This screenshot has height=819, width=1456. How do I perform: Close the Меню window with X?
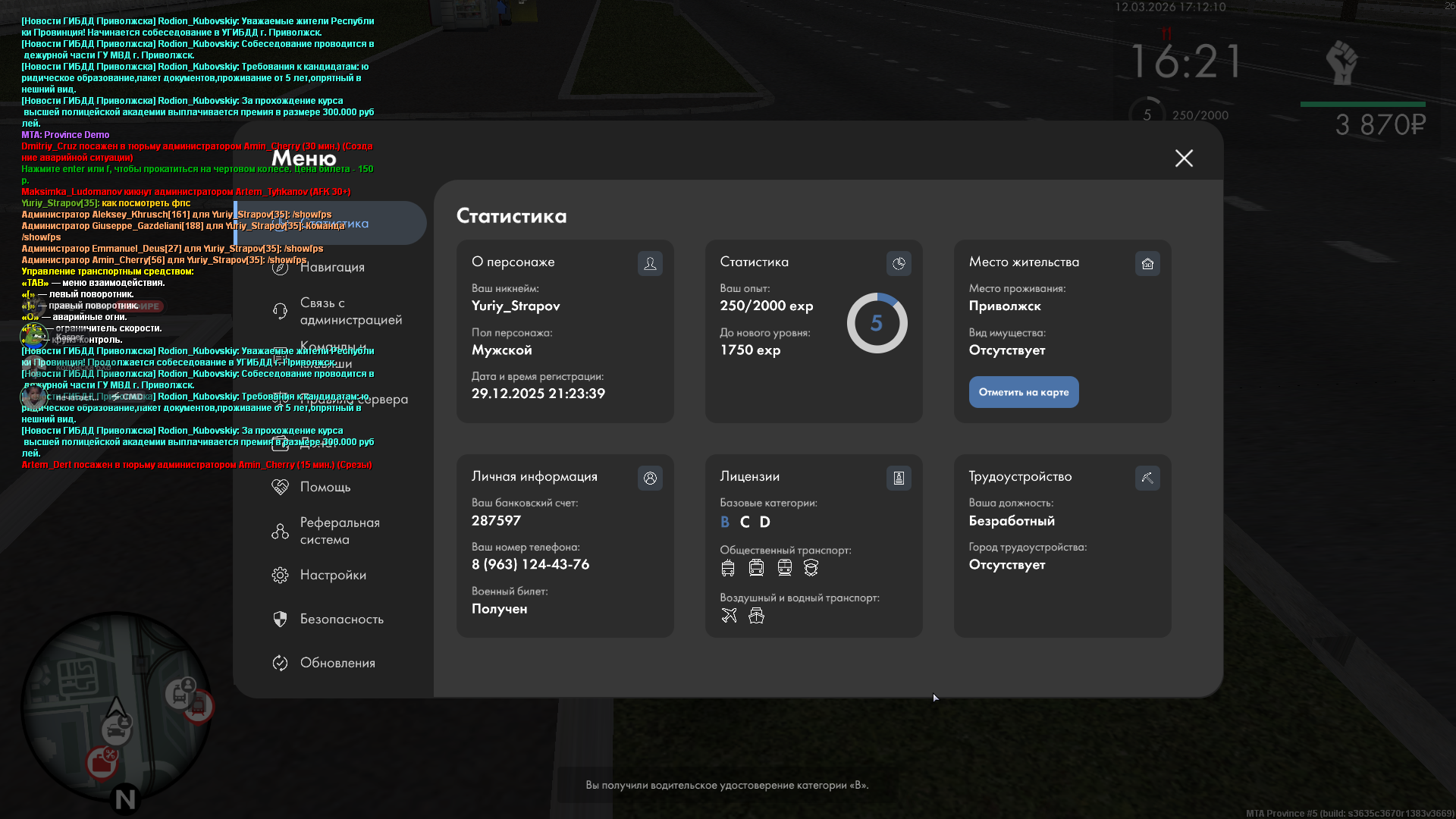click(x=1184, y=158)
